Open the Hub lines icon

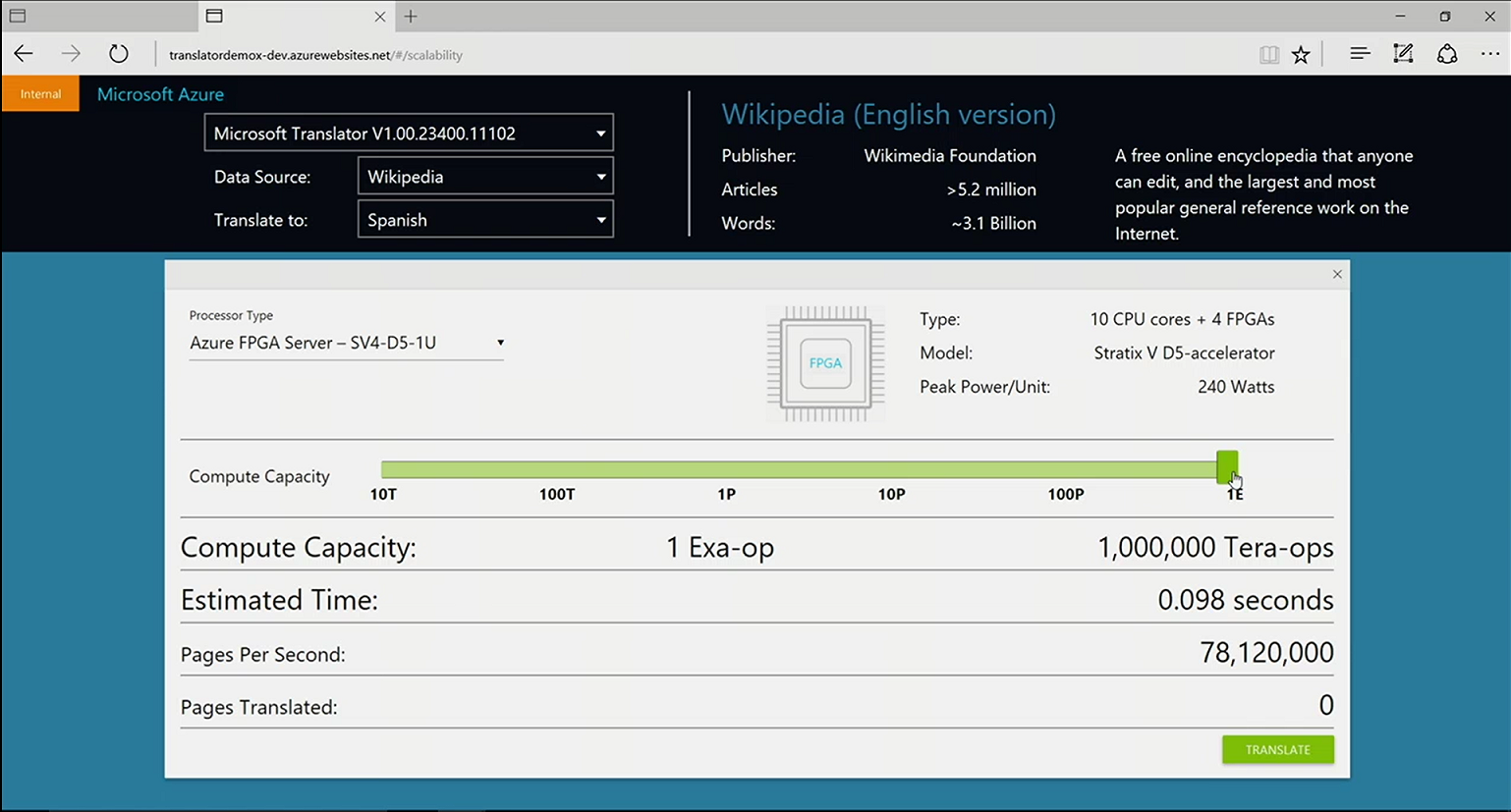pyautogui.click(x=1359, y=54)
